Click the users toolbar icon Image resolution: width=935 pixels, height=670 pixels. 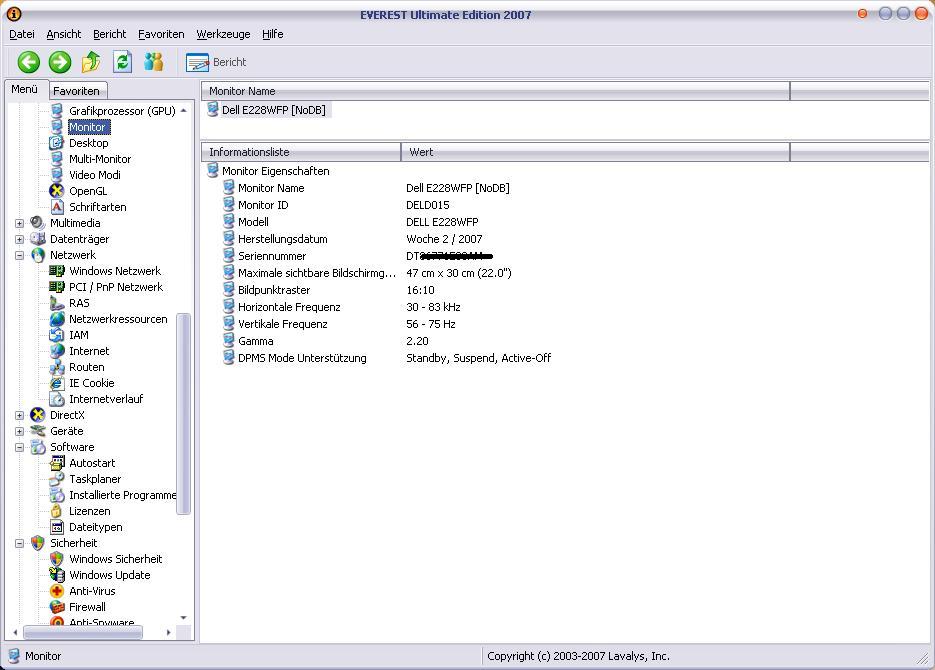pyautogui.click(x=153, y=62)
